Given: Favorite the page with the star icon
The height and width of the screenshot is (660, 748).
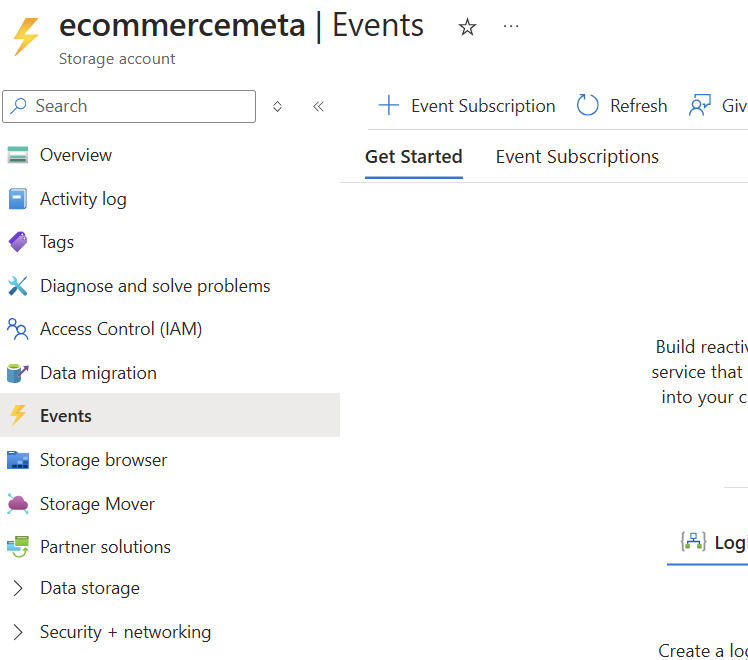Looking at the screenshot, I should coord(467,27).
